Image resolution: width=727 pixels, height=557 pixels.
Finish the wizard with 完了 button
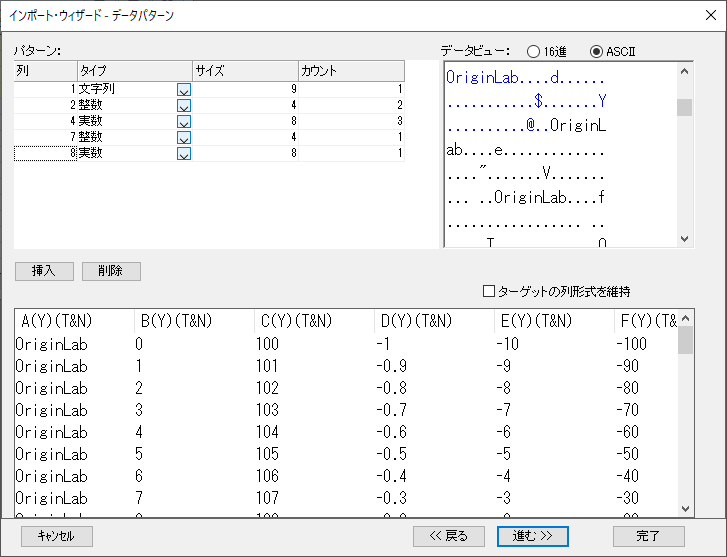click(648, 536)
